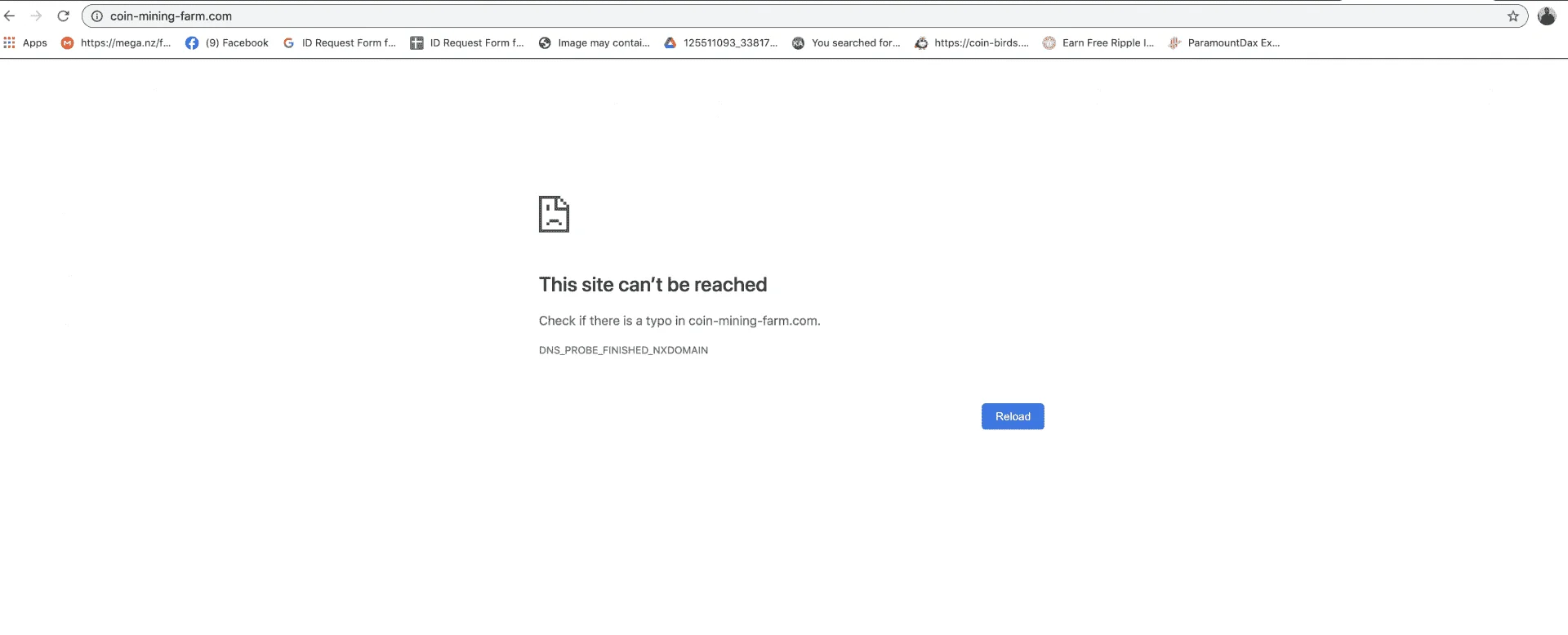Viewport: 1568px width, 635px height.
Task: Go back to the previous page
Action: tap(10, 16)
